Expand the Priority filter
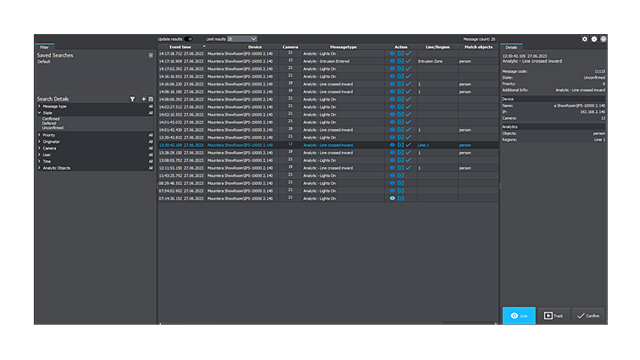 pos(40,135)
